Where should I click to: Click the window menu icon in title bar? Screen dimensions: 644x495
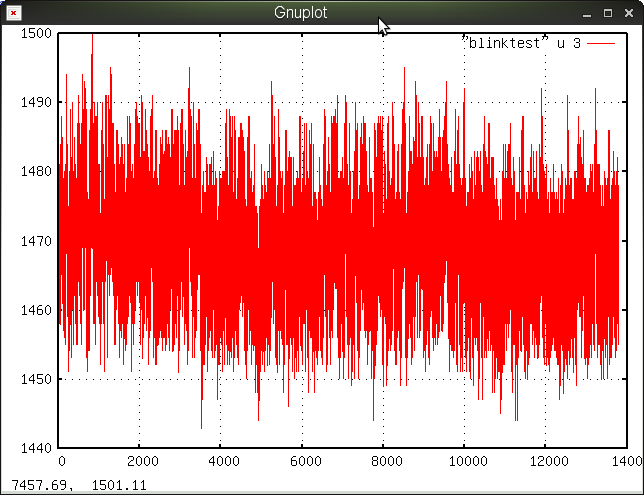click(13, 13)
